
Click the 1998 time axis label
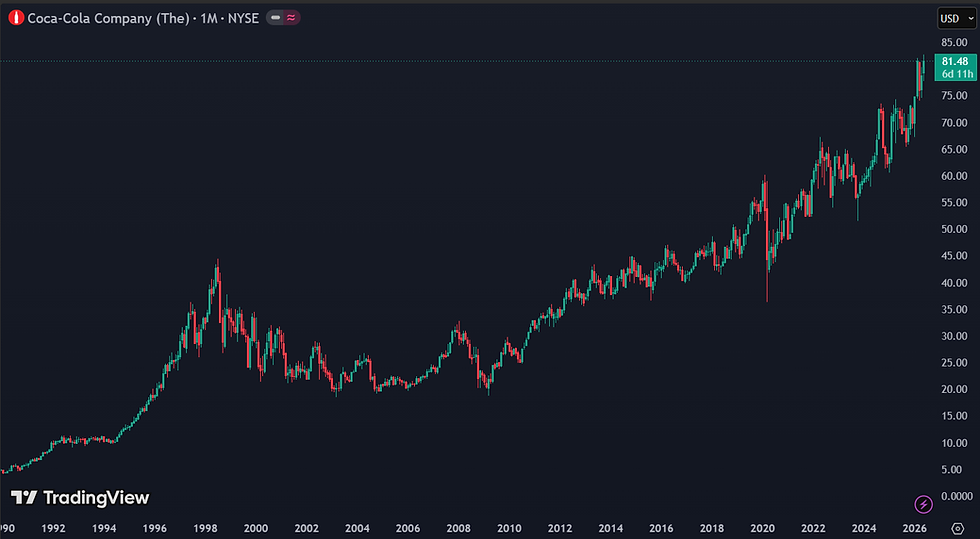pos(205,529)
